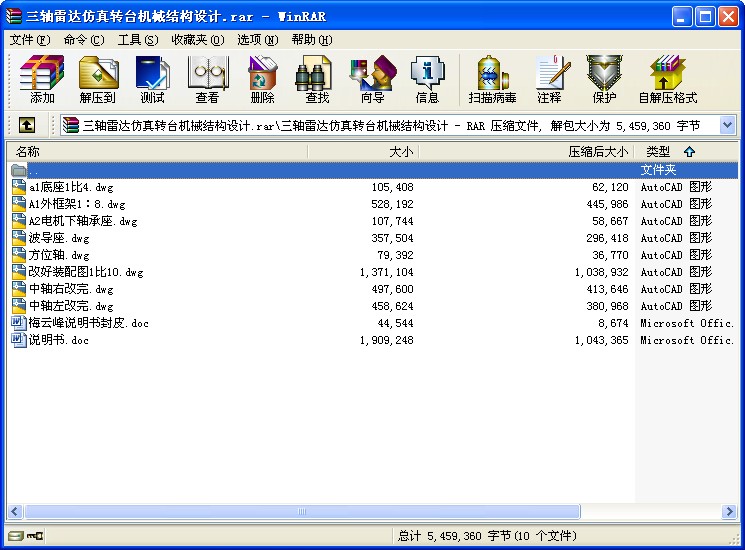Click the up-one-level folder arrow button
The height and width of the screenshot is (550, 745).
27,125
